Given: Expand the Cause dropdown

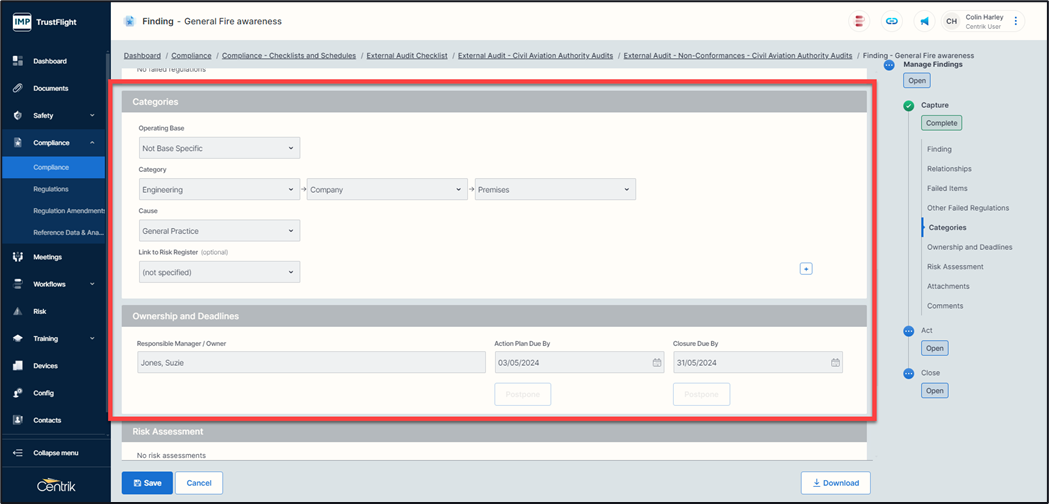Looking at the screenshot, I should tap(219, 231).
